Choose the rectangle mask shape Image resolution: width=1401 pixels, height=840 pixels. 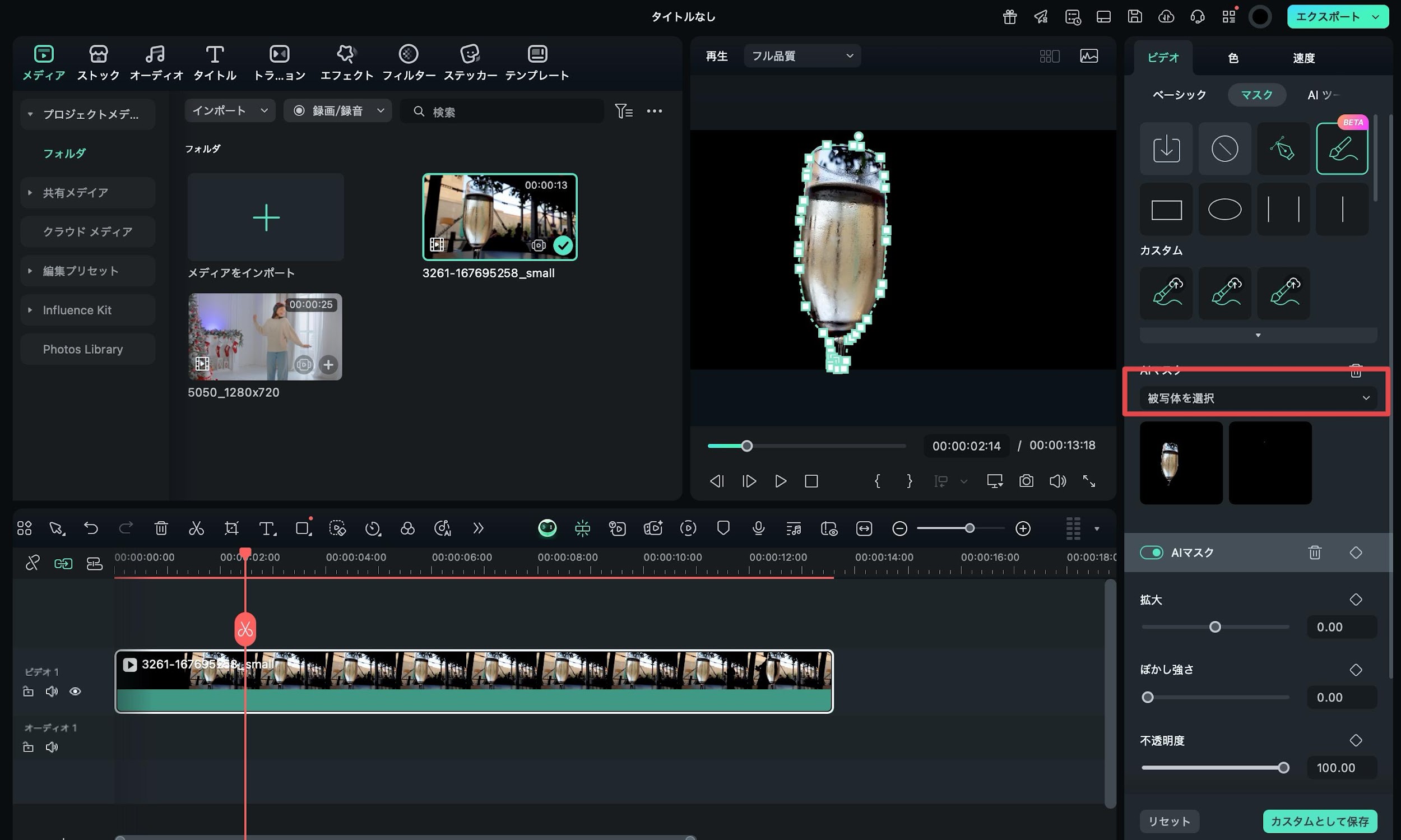pyautogui.click(x=1166, y=210)
